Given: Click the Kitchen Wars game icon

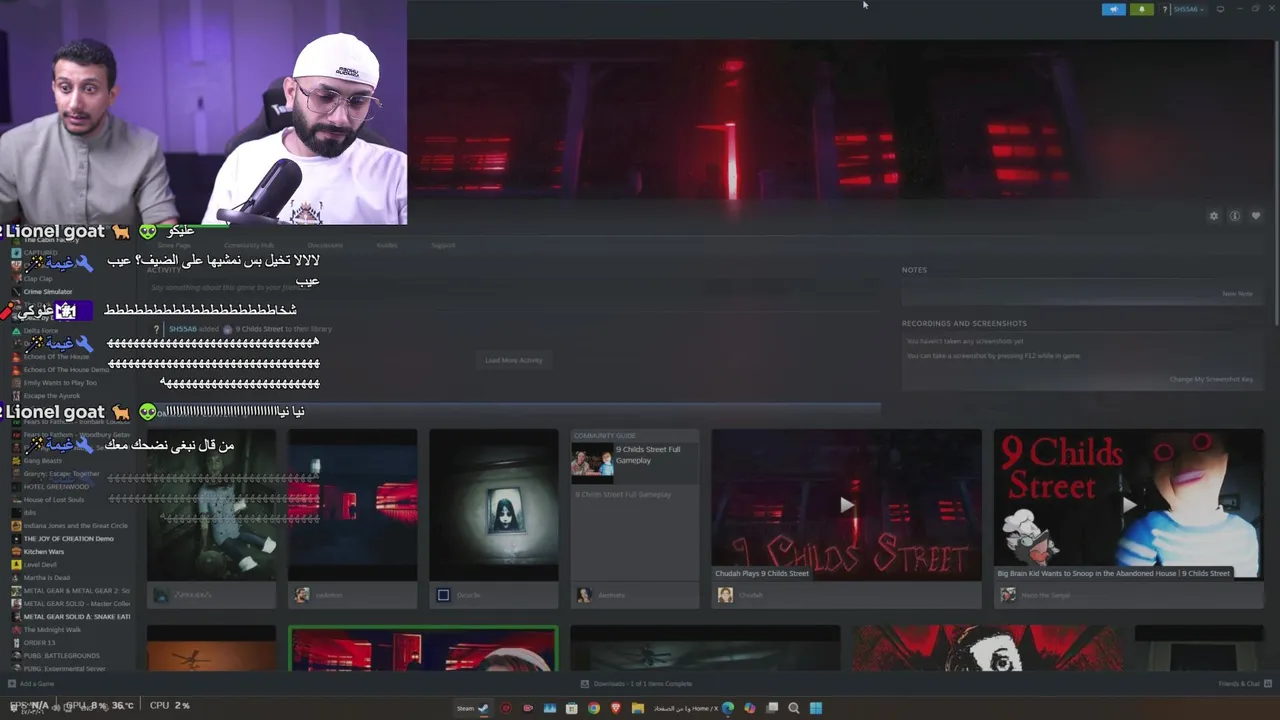Looking at the screenshot, I should [x=16, y=551].
